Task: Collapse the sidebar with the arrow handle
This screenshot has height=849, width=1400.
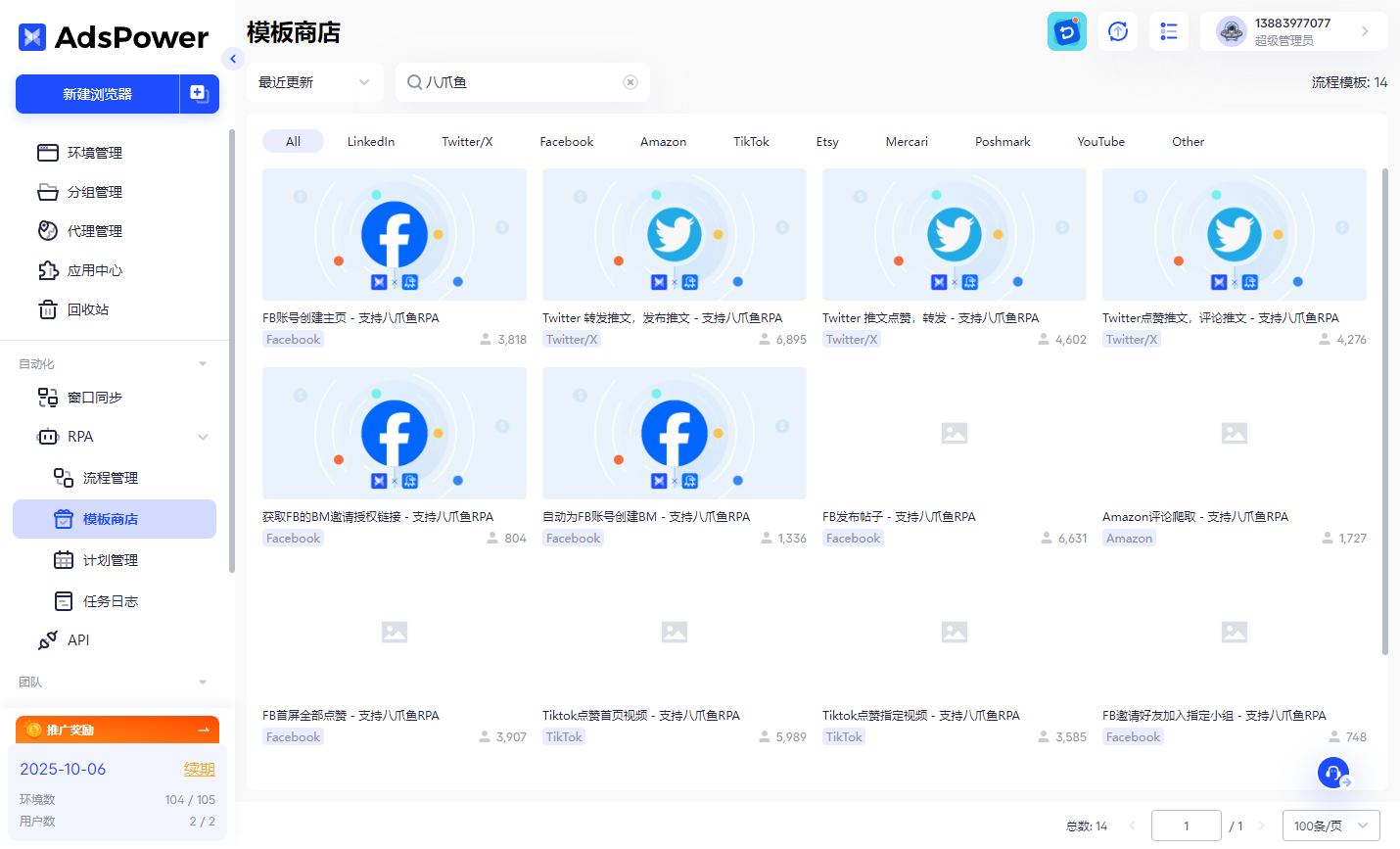Action: 233,59
